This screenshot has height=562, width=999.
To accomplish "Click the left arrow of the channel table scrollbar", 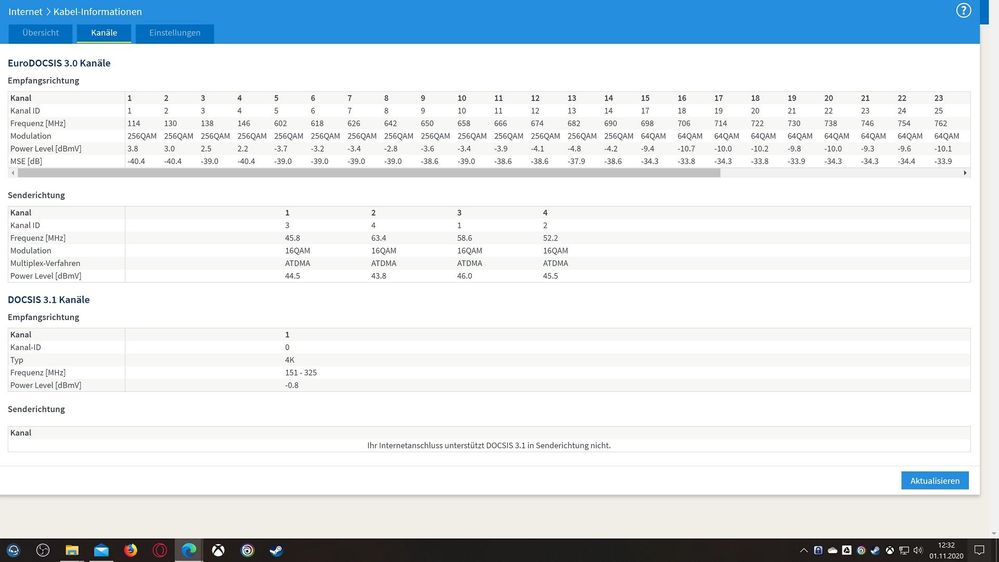I will (13, 173).
